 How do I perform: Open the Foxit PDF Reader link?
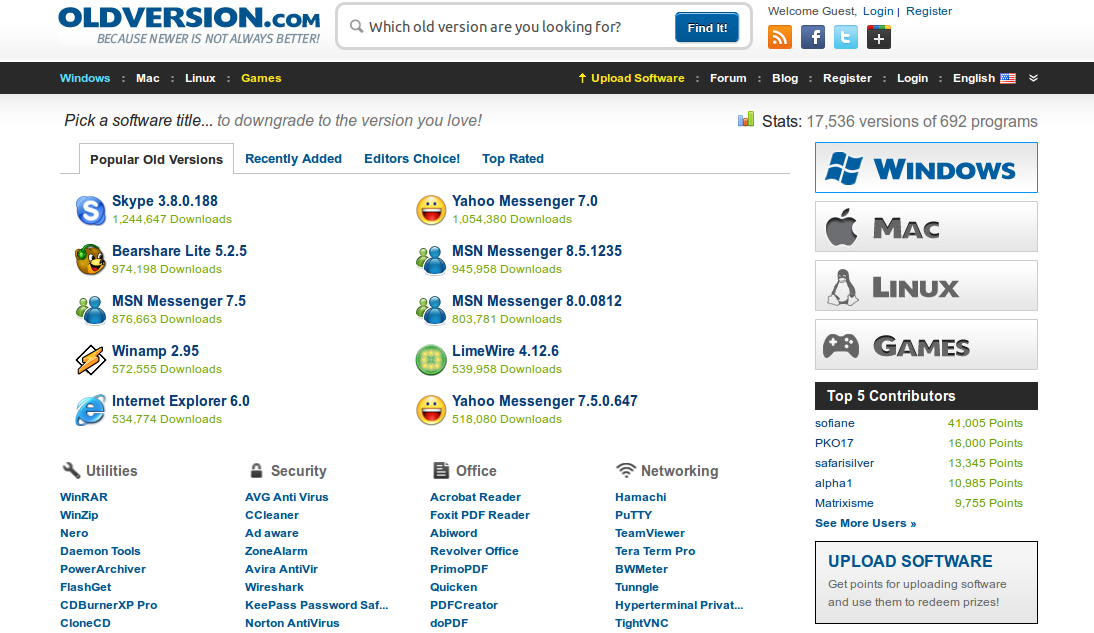480,515
